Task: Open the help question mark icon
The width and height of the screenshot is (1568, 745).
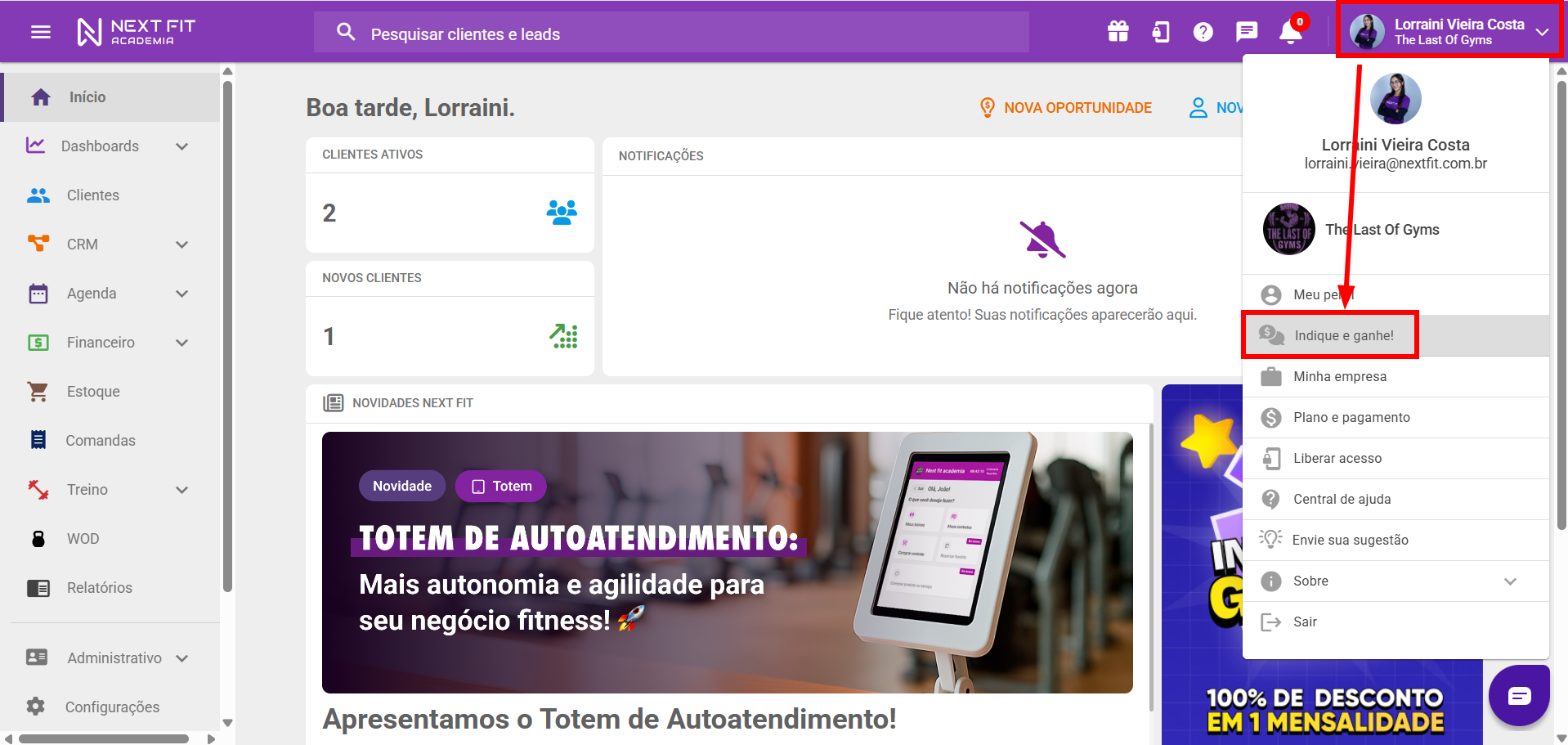Action: [x=1203, y=32]
